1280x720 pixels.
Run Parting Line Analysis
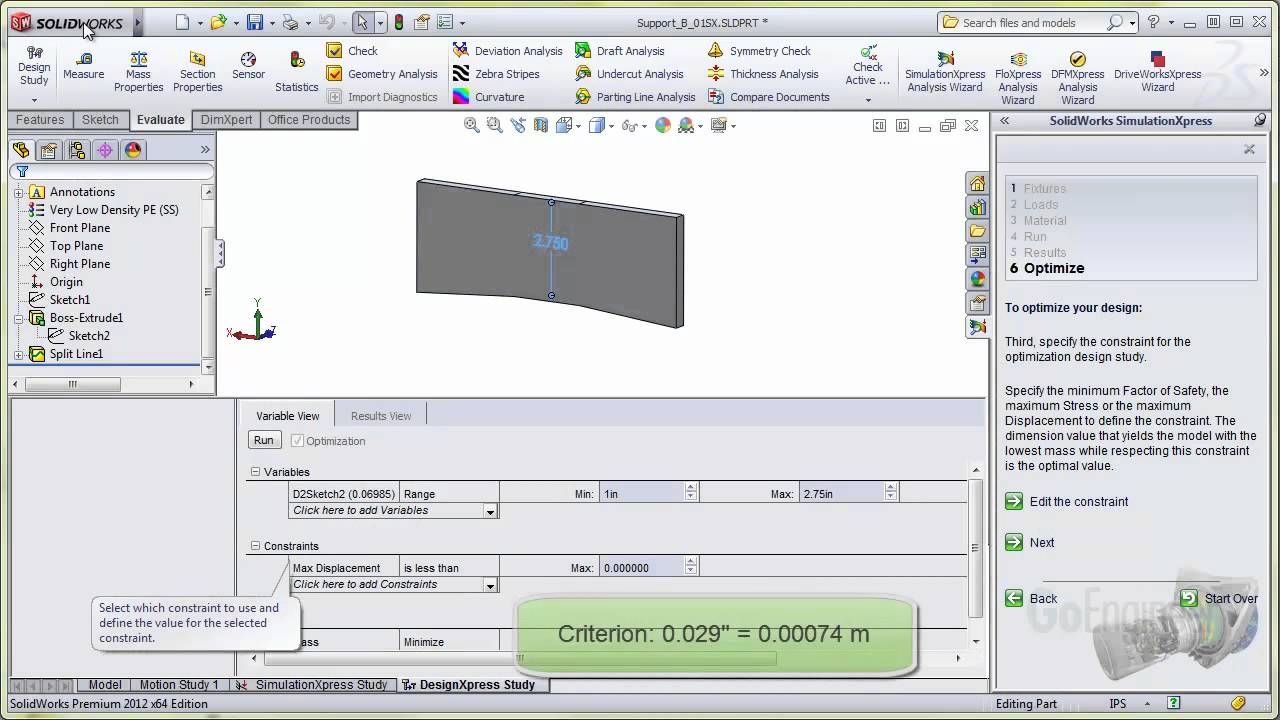tap(635, 97)
